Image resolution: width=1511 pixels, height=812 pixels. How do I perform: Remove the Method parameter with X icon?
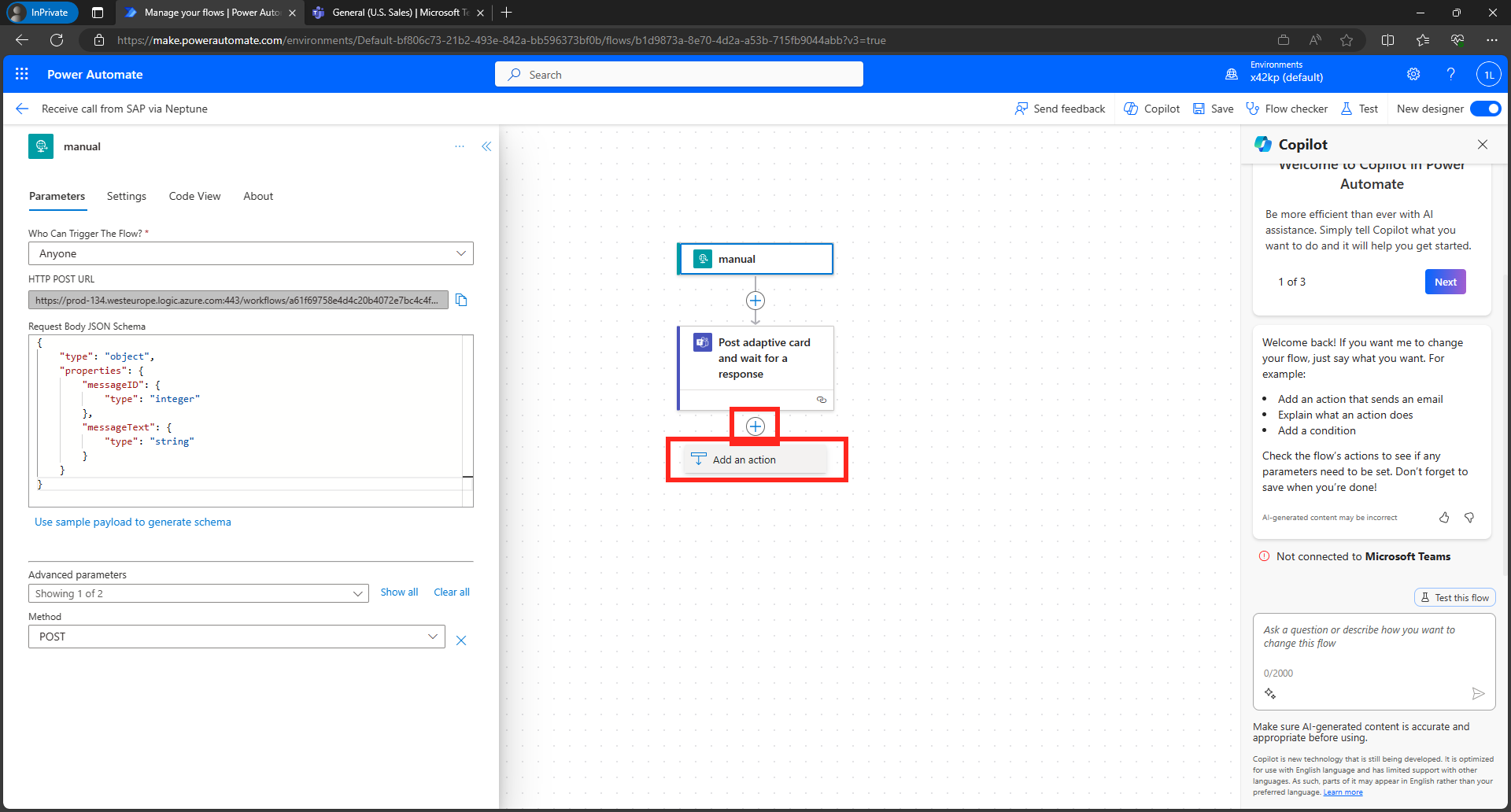point(461,640)
